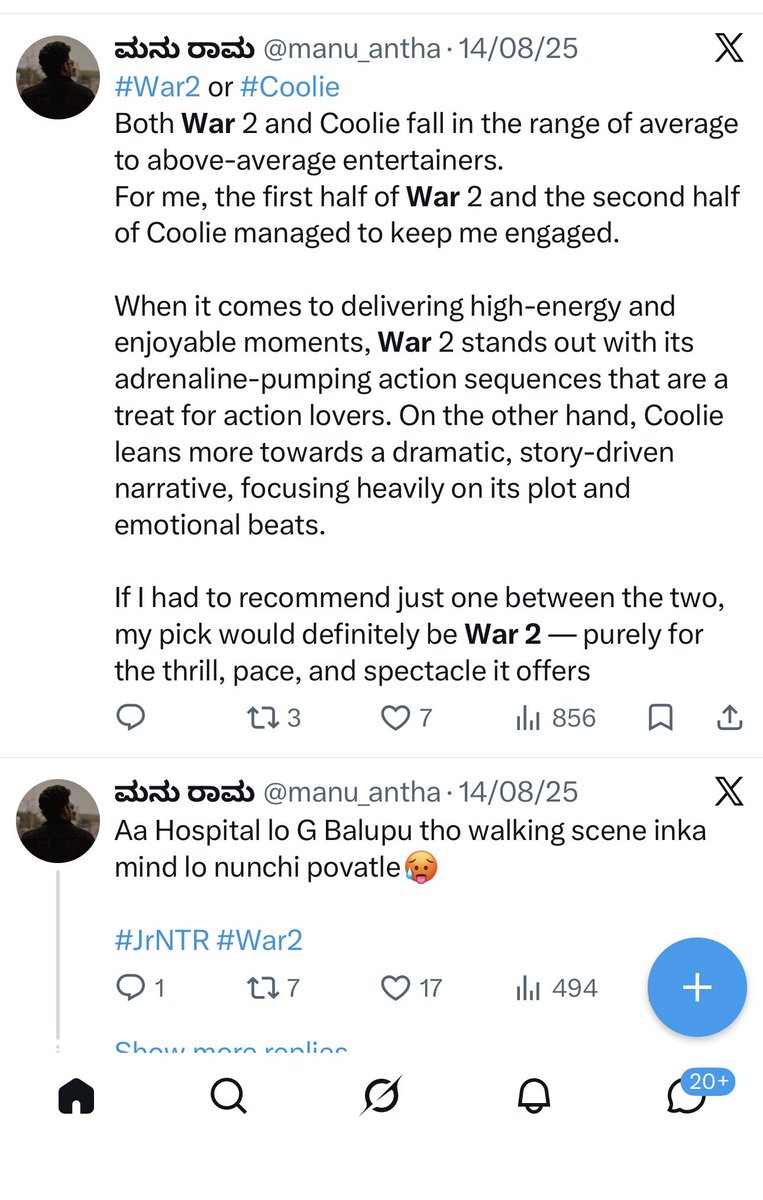Screen dimensions: 763x1200
Task: Reply to the War 2 or Coolie post
Action: (x=130, y=717)
